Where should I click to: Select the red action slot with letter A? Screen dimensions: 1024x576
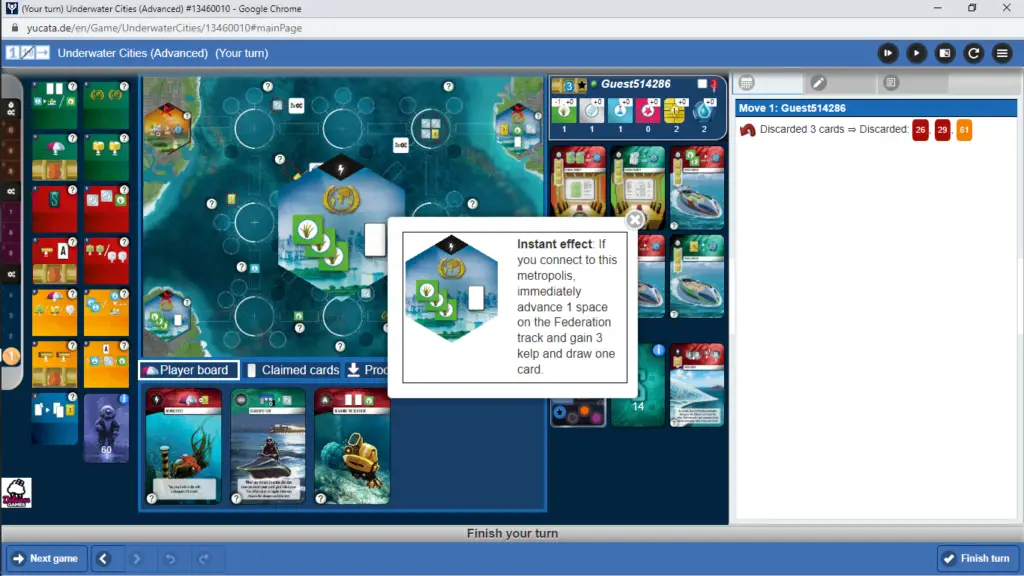(x=54, y=261)
